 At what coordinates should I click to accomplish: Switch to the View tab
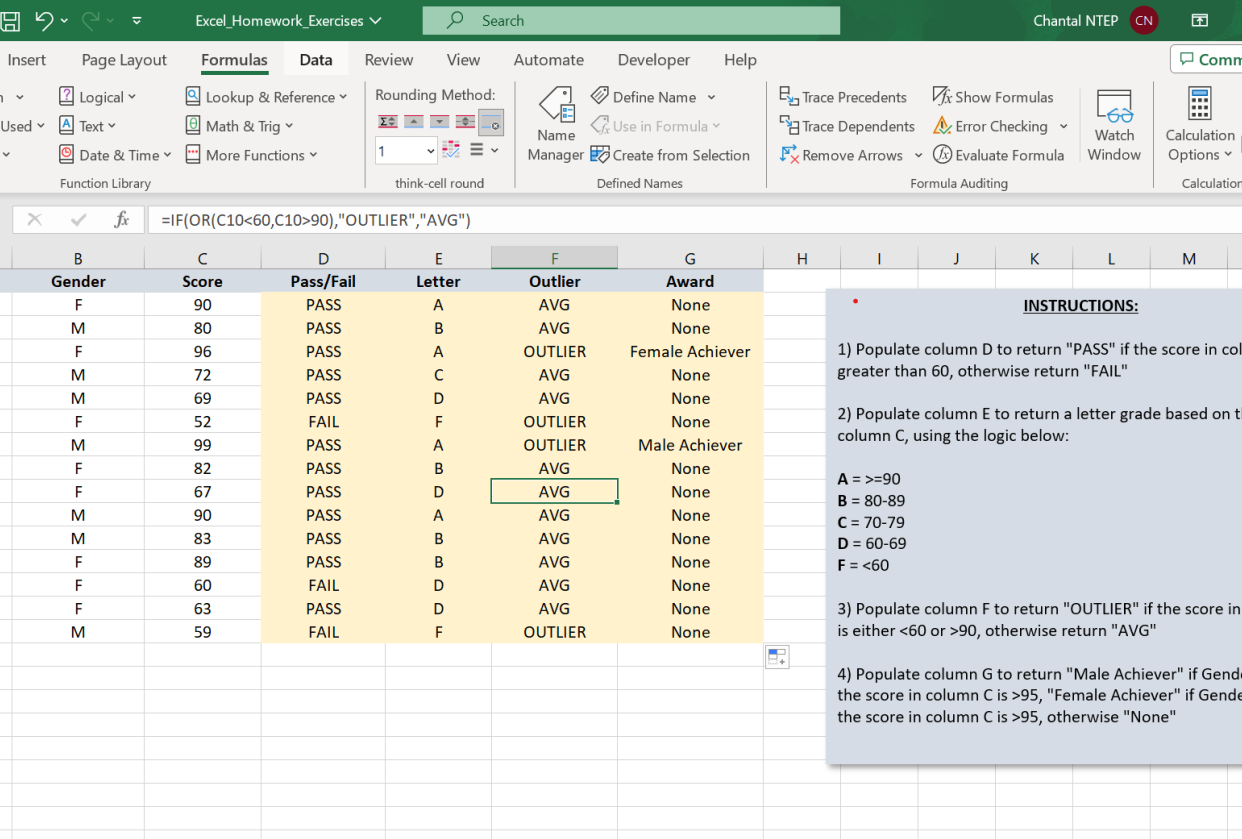(x=463, y=60)
